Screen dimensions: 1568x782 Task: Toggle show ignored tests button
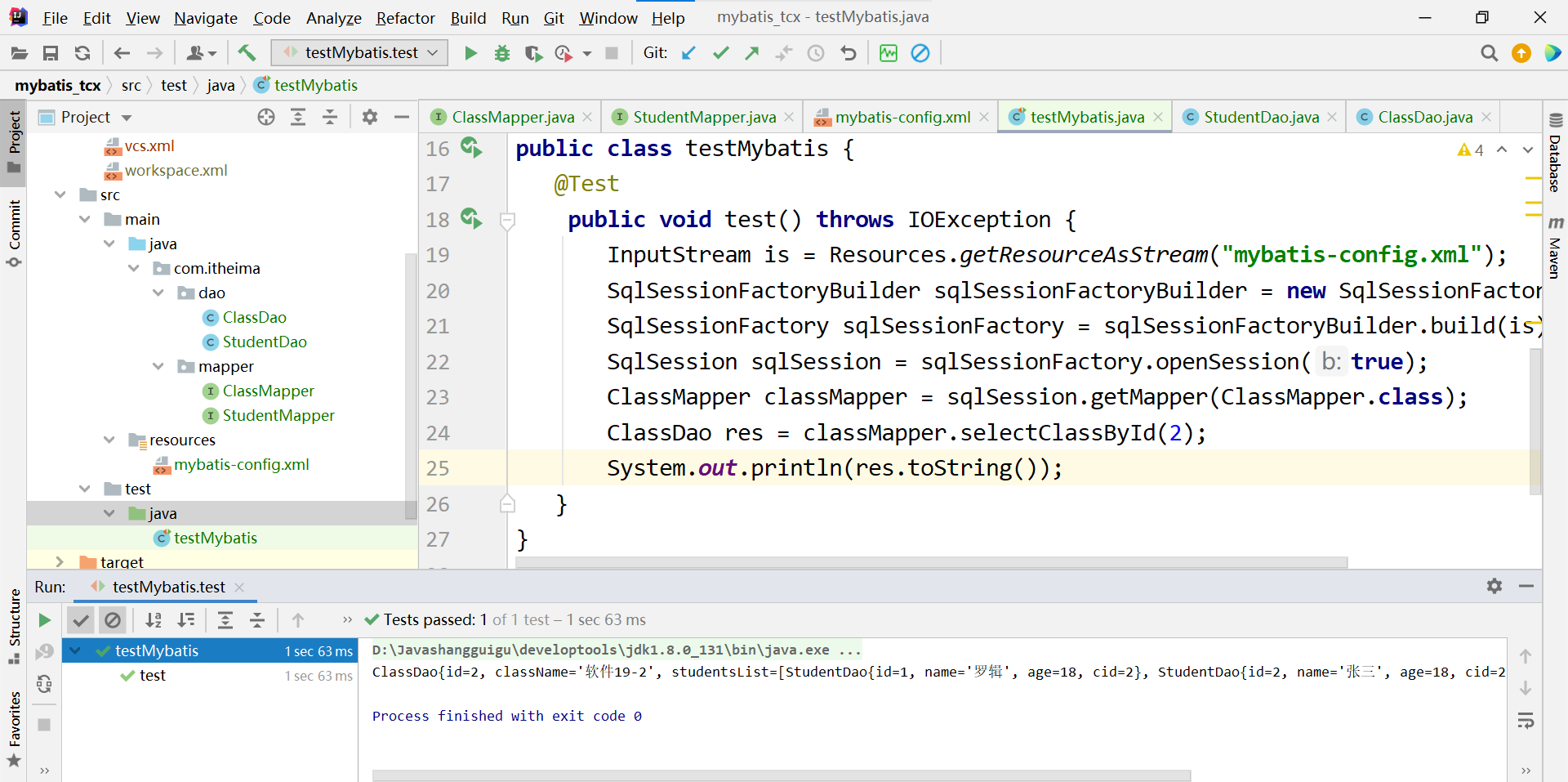(113, 620)
